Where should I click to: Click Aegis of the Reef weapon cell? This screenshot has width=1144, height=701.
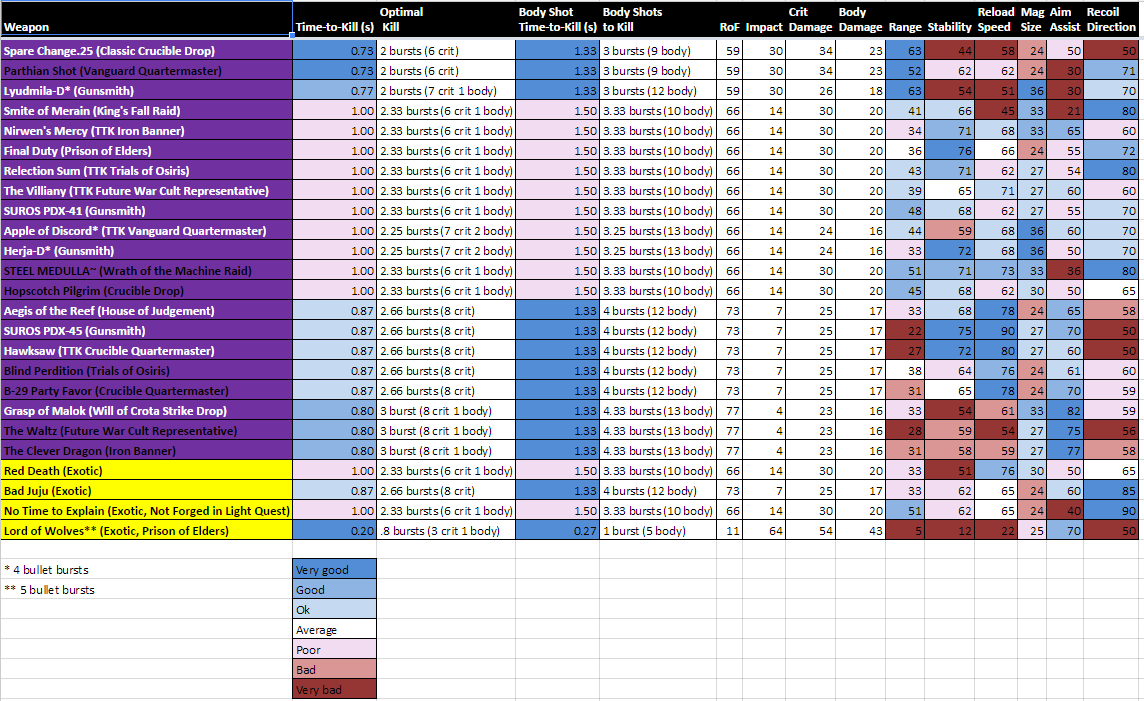[147, 311]
